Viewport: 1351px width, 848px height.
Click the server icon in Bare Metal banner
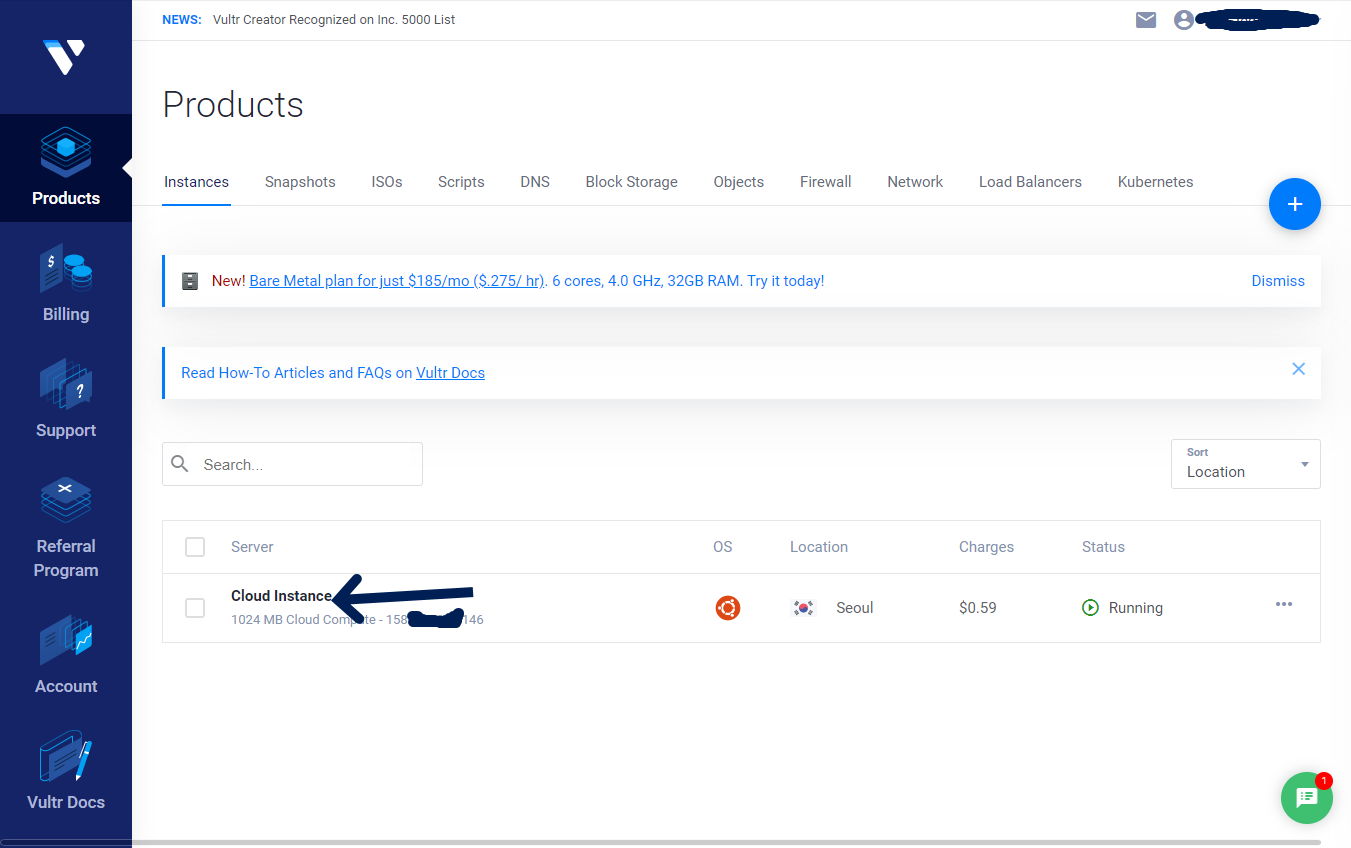tap(190, 281)
